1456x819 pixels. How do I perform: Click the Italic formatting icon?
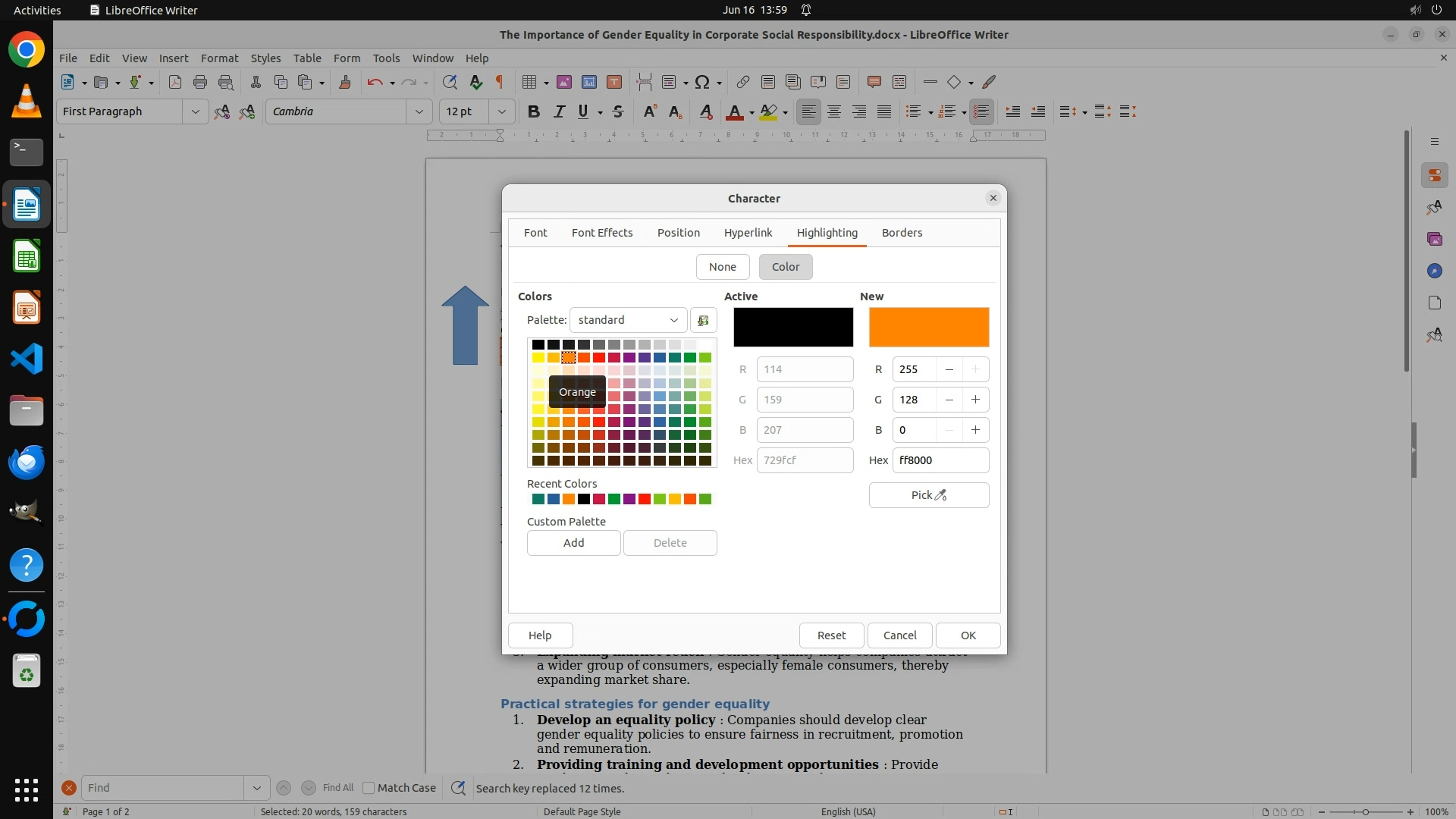click(559, 111)
